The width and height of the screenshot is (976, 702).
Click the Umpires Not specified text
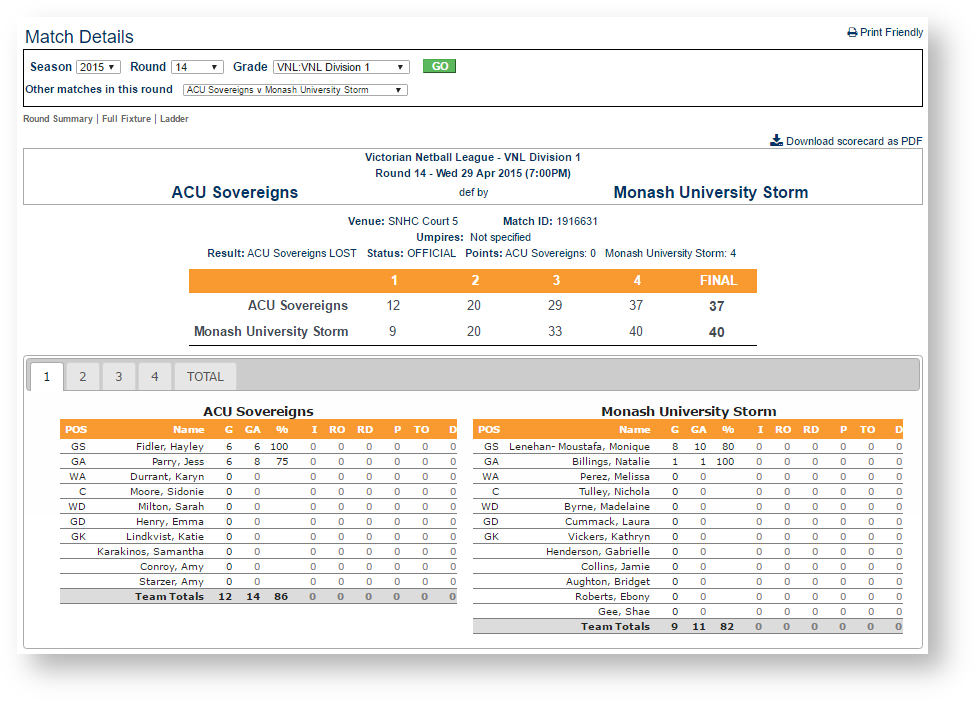point(473,237)
